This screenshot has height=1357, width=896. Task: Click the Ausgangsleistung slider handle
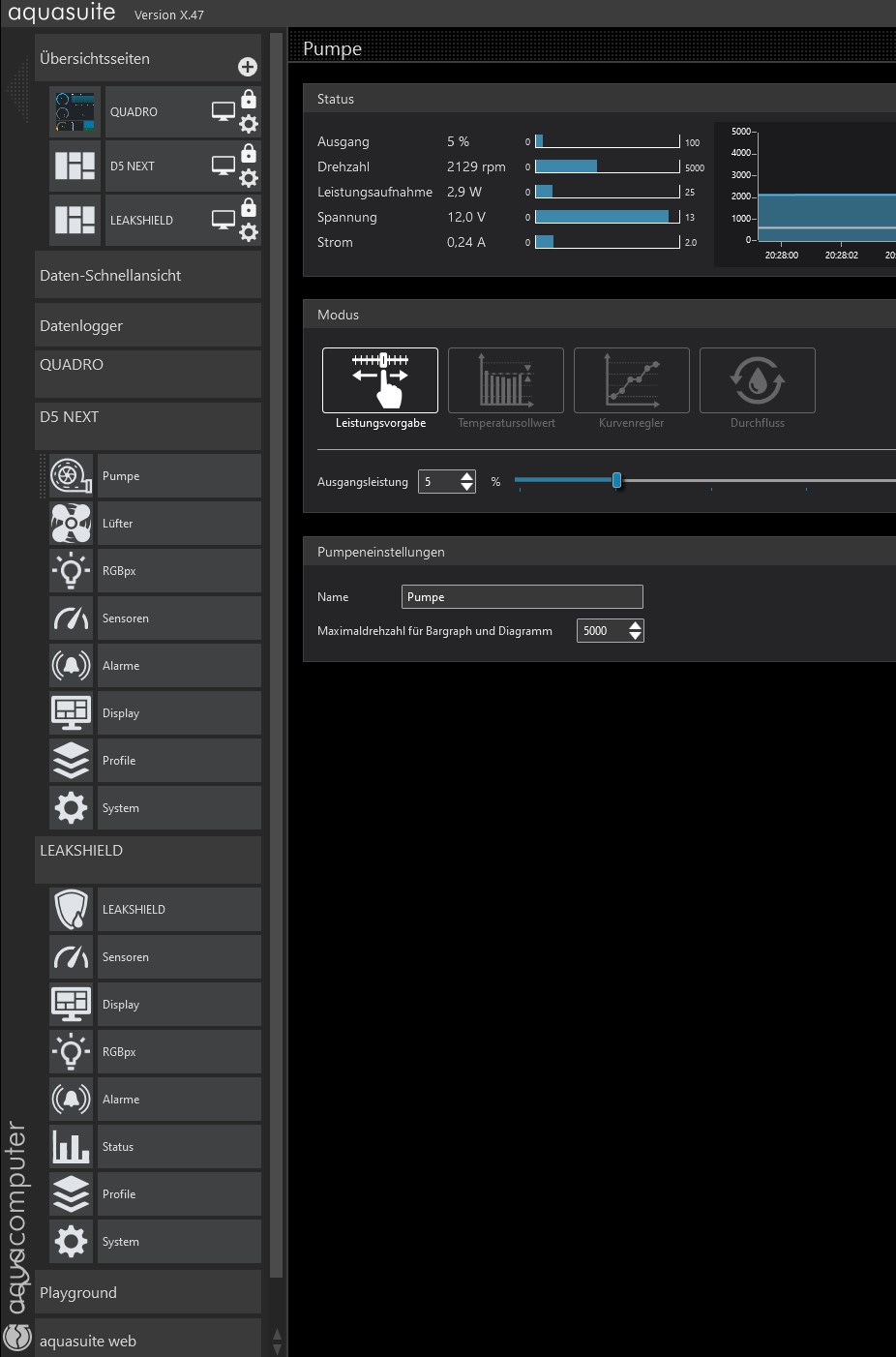(616, 480)
